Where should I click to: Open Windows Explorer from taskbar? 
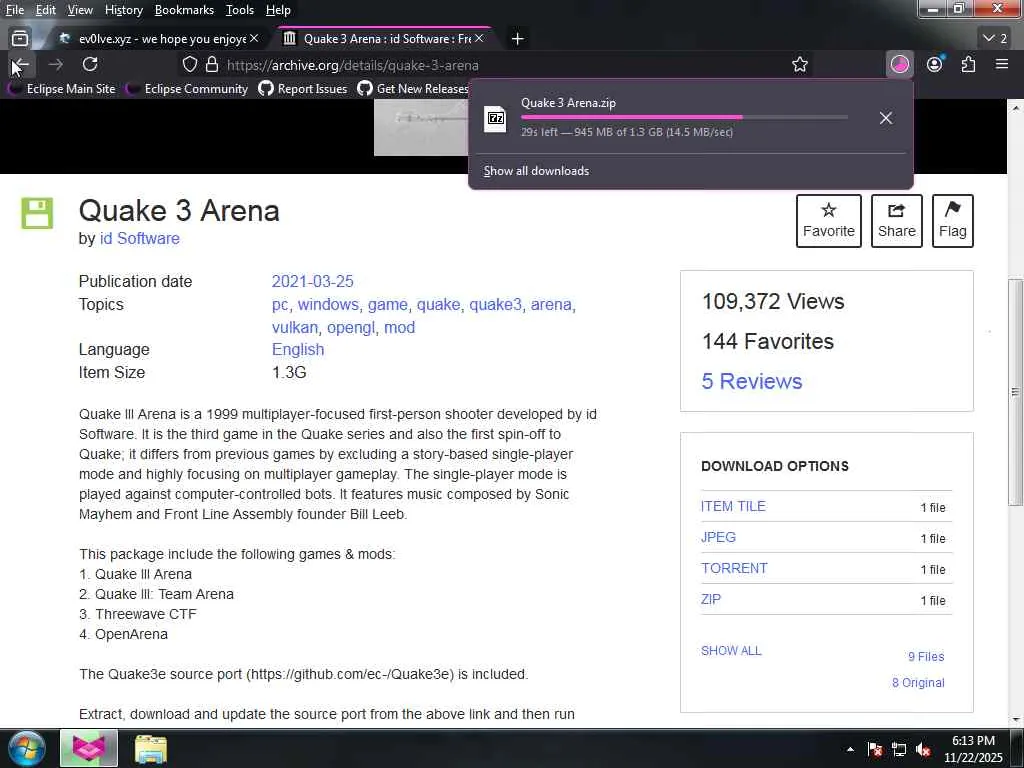pyautogui.click(x=151, y=749)
